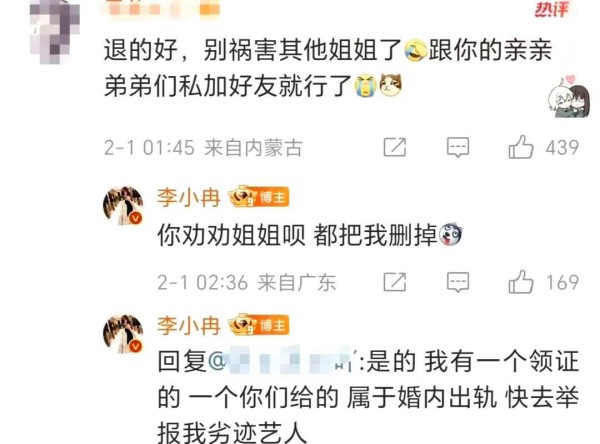Tap the anime couple sticker at right

coord(568,96)
